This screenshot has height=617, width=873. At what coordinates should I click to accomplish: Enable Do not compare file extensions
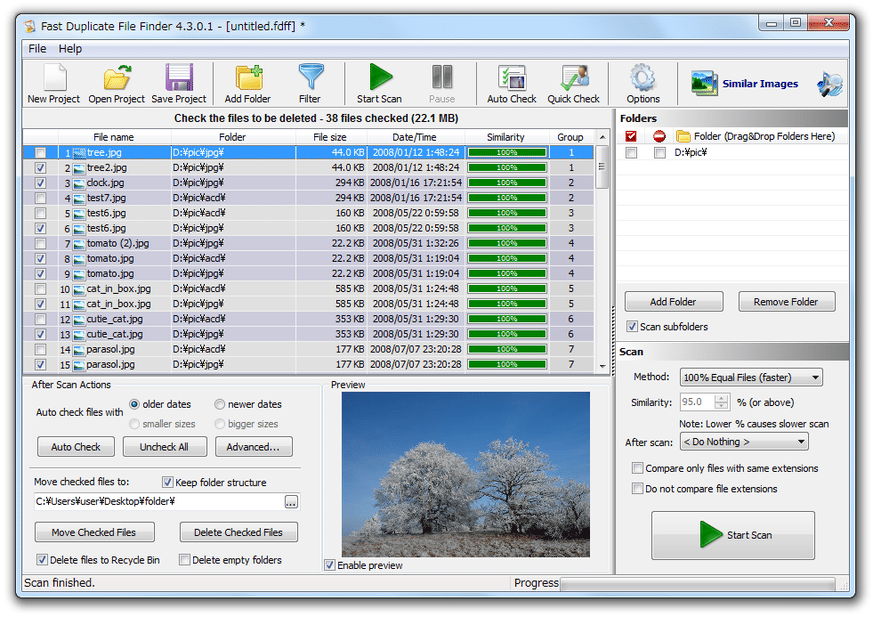(x=637, y=488)
